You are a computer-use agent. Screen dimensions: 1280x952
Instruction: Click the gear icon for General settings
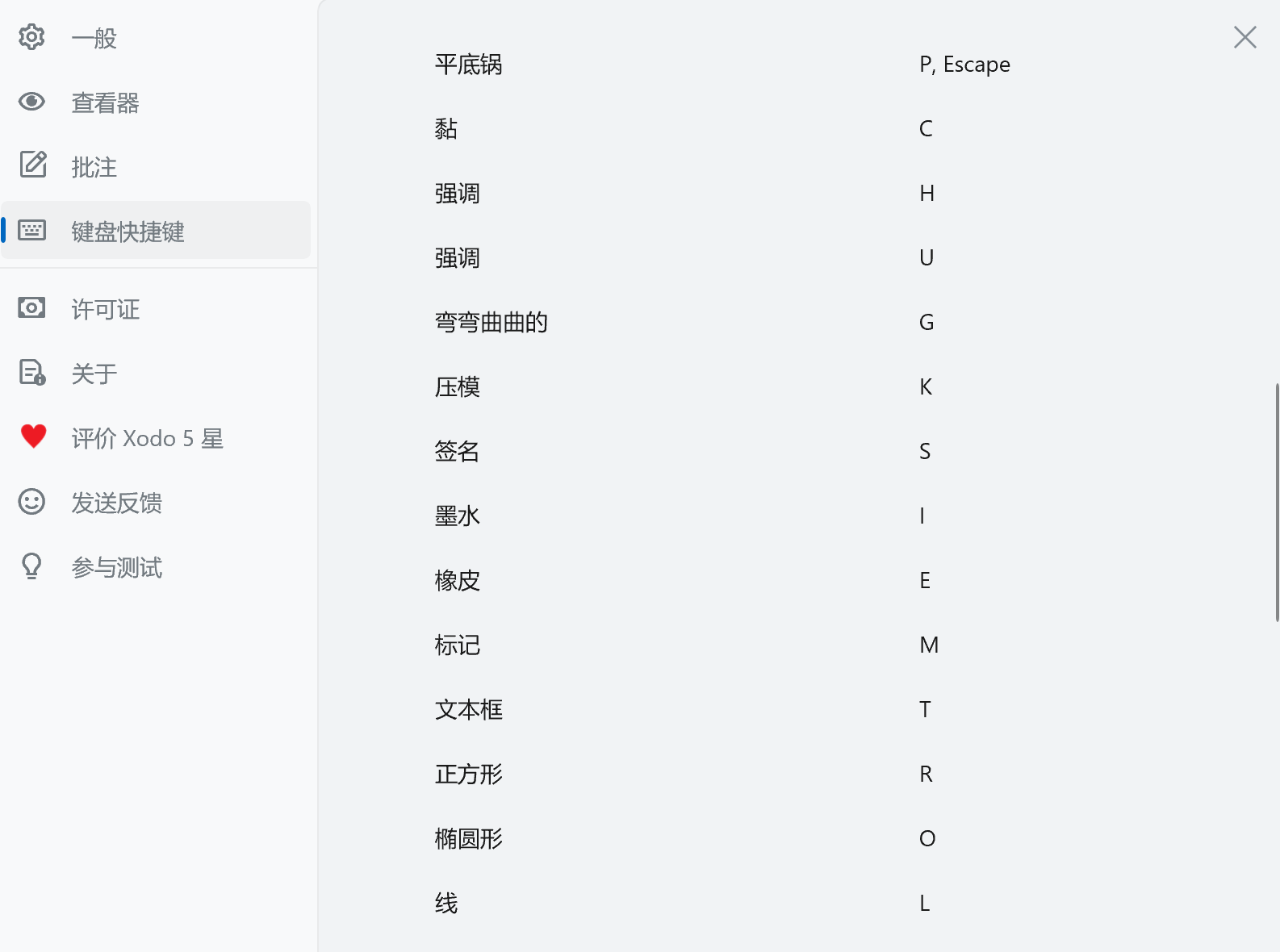[x=31, y=37]
